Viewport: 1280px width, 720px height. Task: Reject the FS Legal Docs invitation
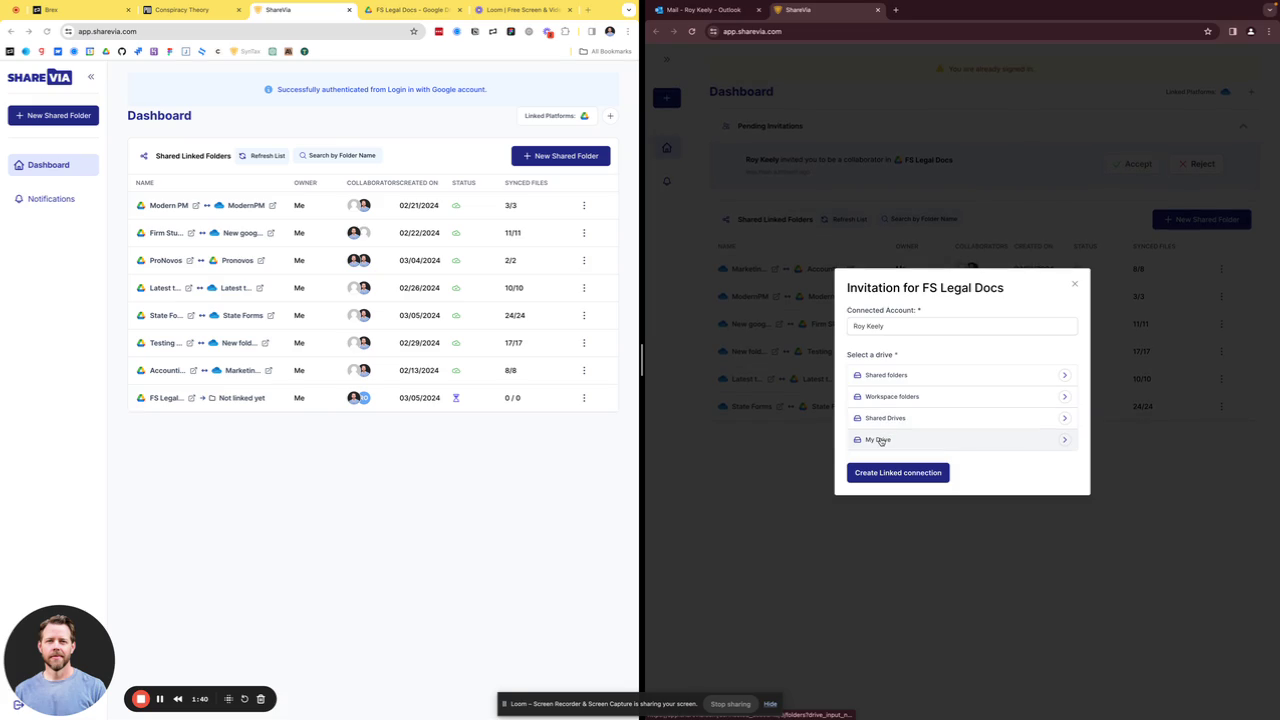pyautogui.click(x=1197, y=164)
